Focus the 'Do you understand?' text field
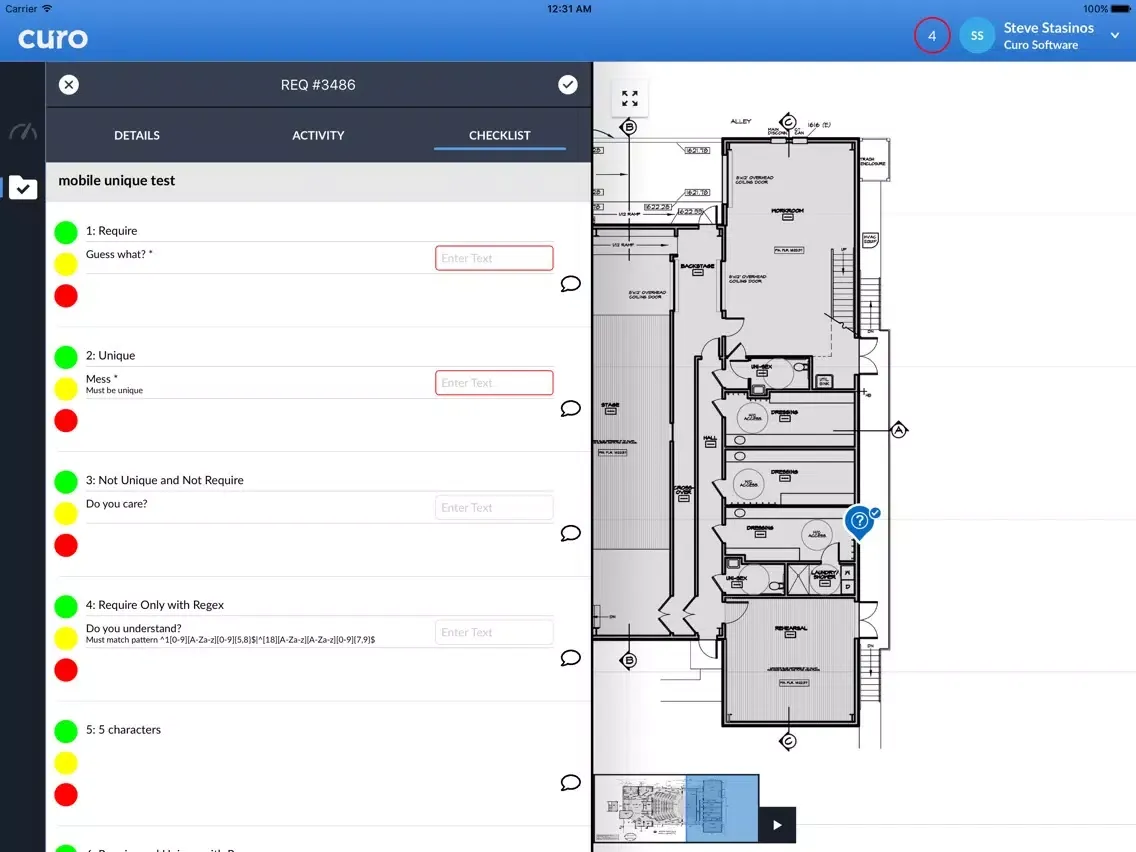This screenshot has width=1136, height=852. 494,632
